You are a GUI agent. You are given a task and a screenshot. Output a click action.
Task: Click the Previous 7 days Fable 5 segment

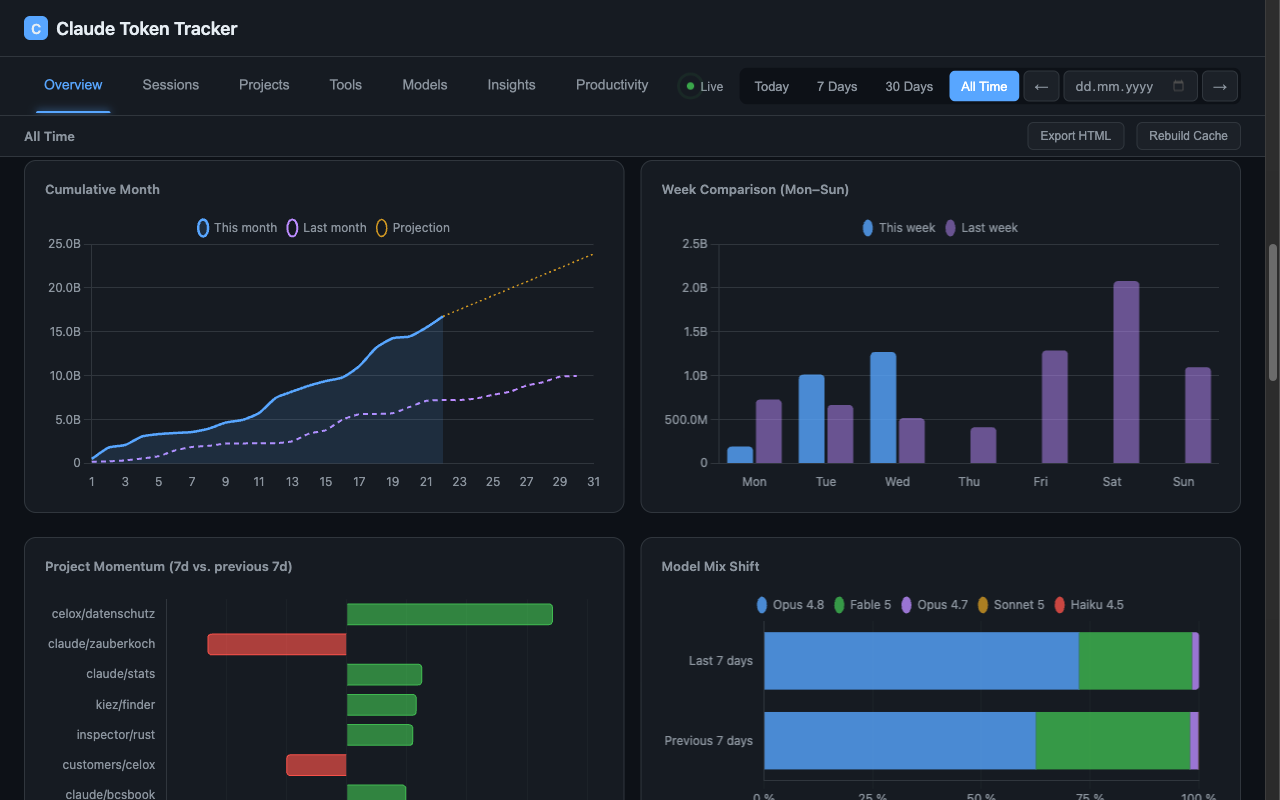click(x=1113, y=741)
